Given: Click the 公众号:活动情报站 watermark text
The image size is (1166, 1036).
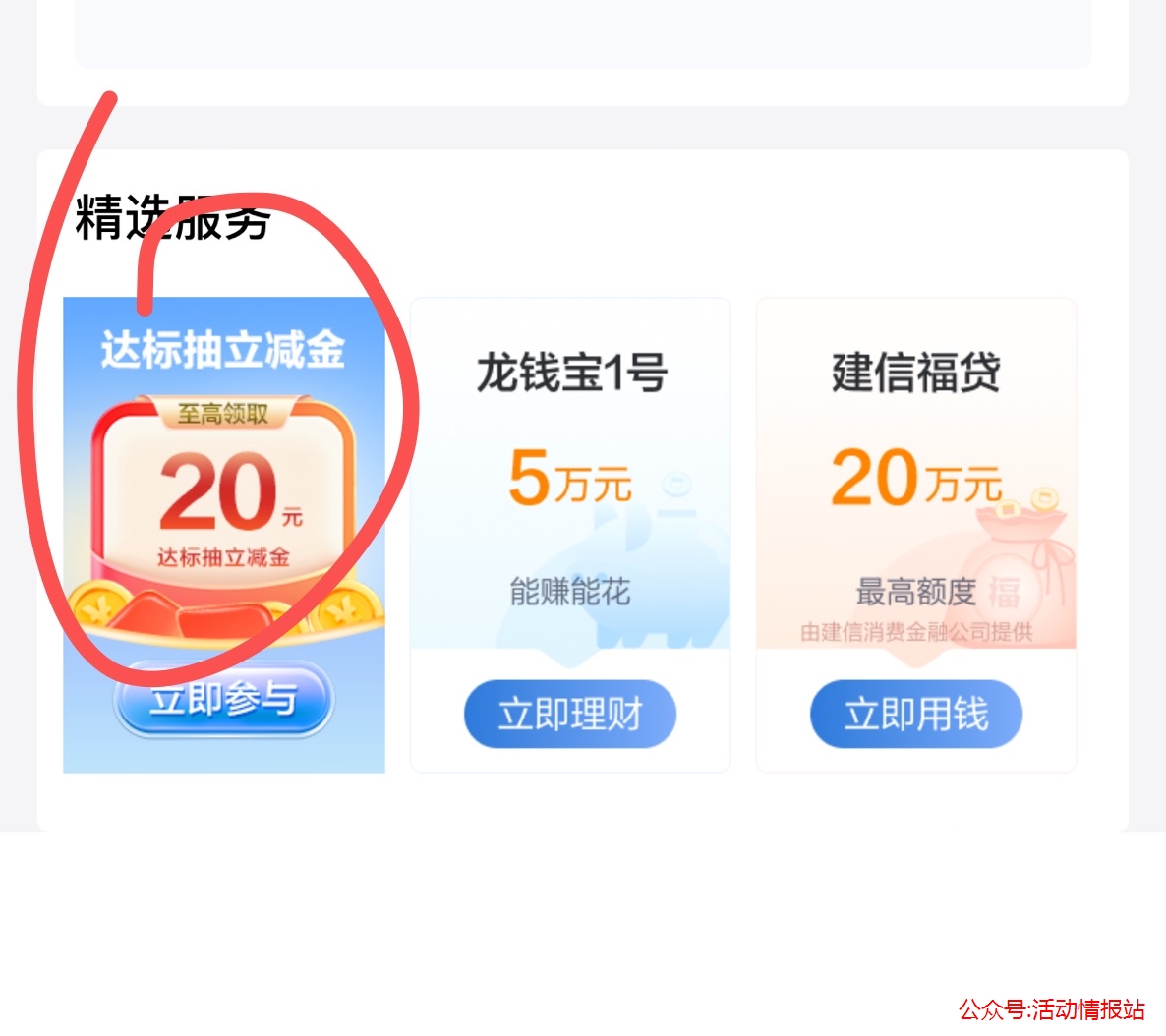Looking at the screenshot, I should point(1052,1009).
